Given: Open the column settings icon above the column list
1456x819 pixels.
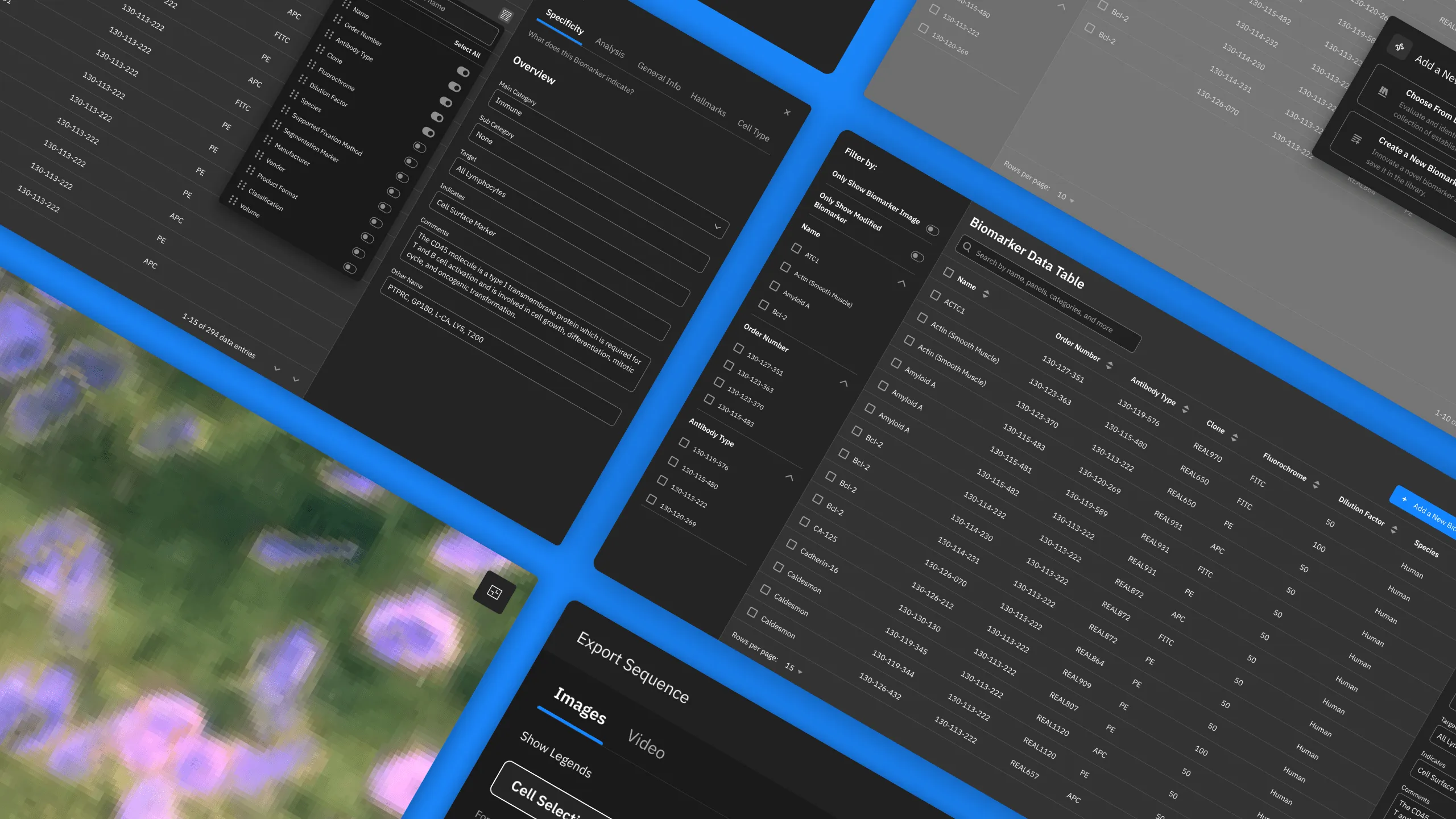Looking at the screenshot, I should pyautogui.click(x=506, y=15).
